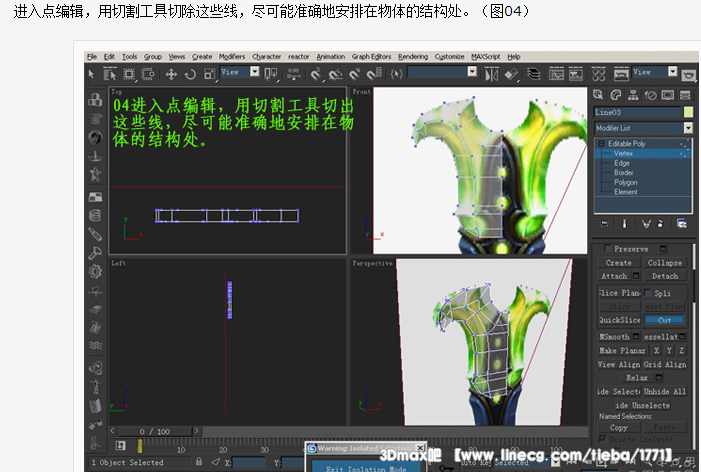Open the MAXScript menu
The image size is (701, 472).
coord(486,57)
